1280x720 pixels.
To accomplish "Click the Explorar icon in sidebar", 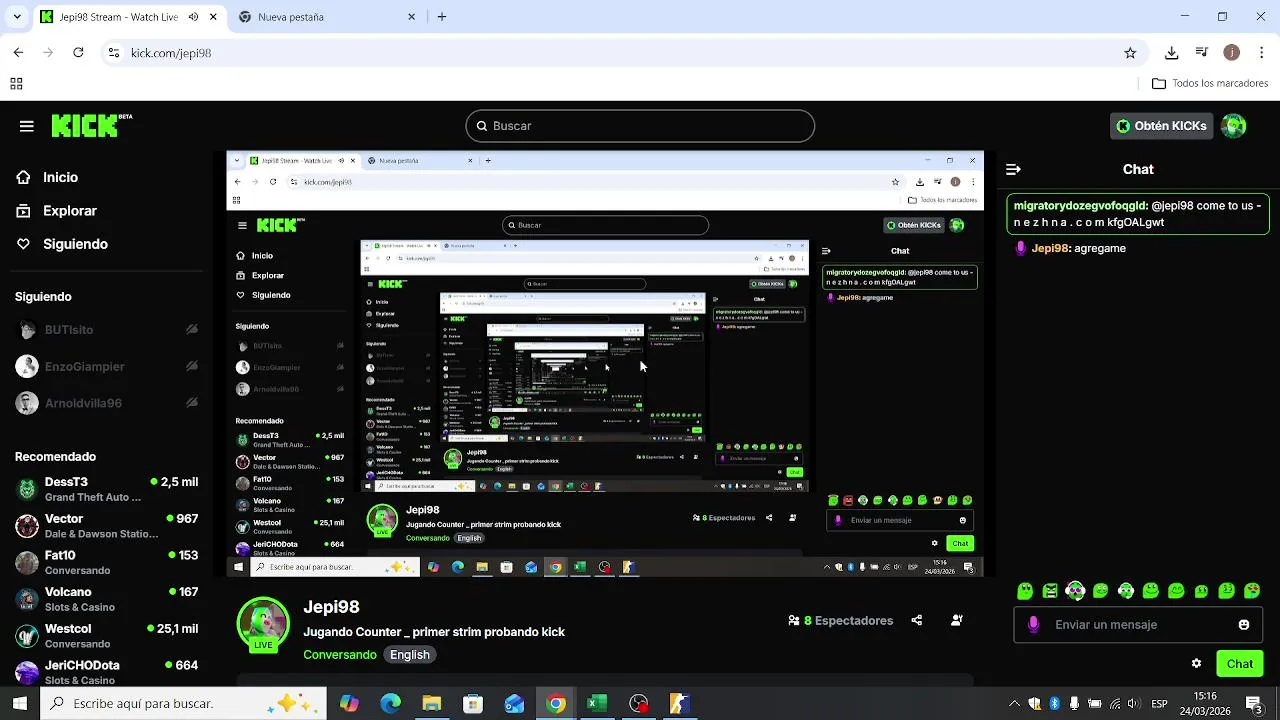I will click(23, 211).
